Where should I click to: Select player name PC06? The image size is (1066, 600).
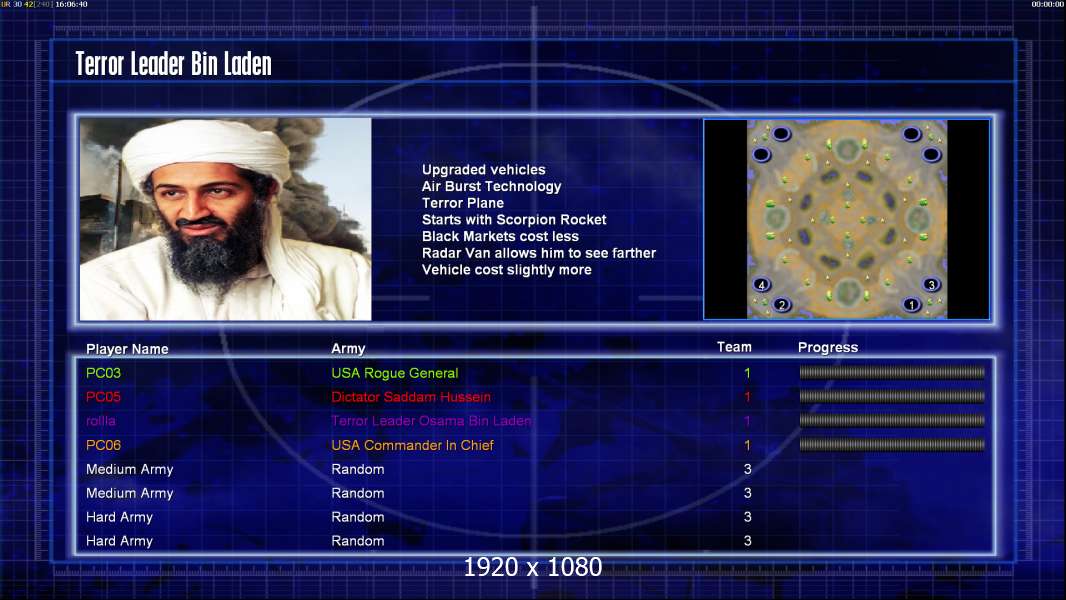[103, 445]
